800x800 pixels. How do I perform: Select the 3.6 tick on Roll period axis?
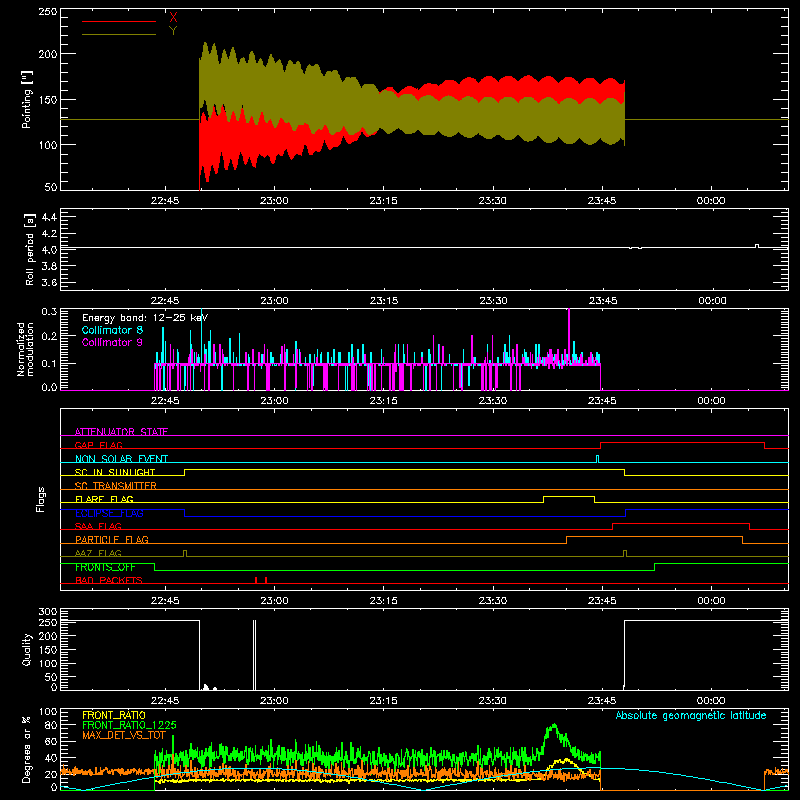pos(49,282)
